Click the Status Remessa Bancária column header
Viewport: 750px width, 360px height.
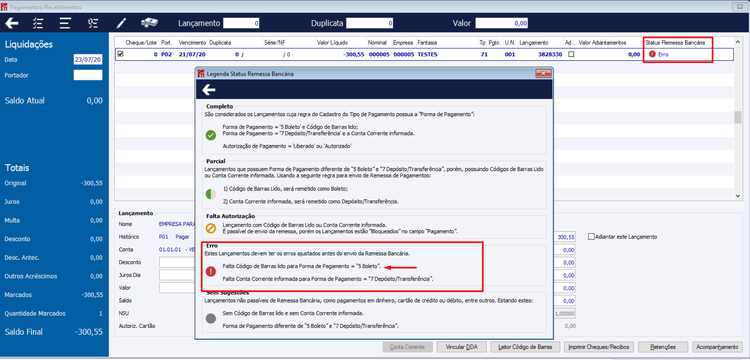pos(675,43)
